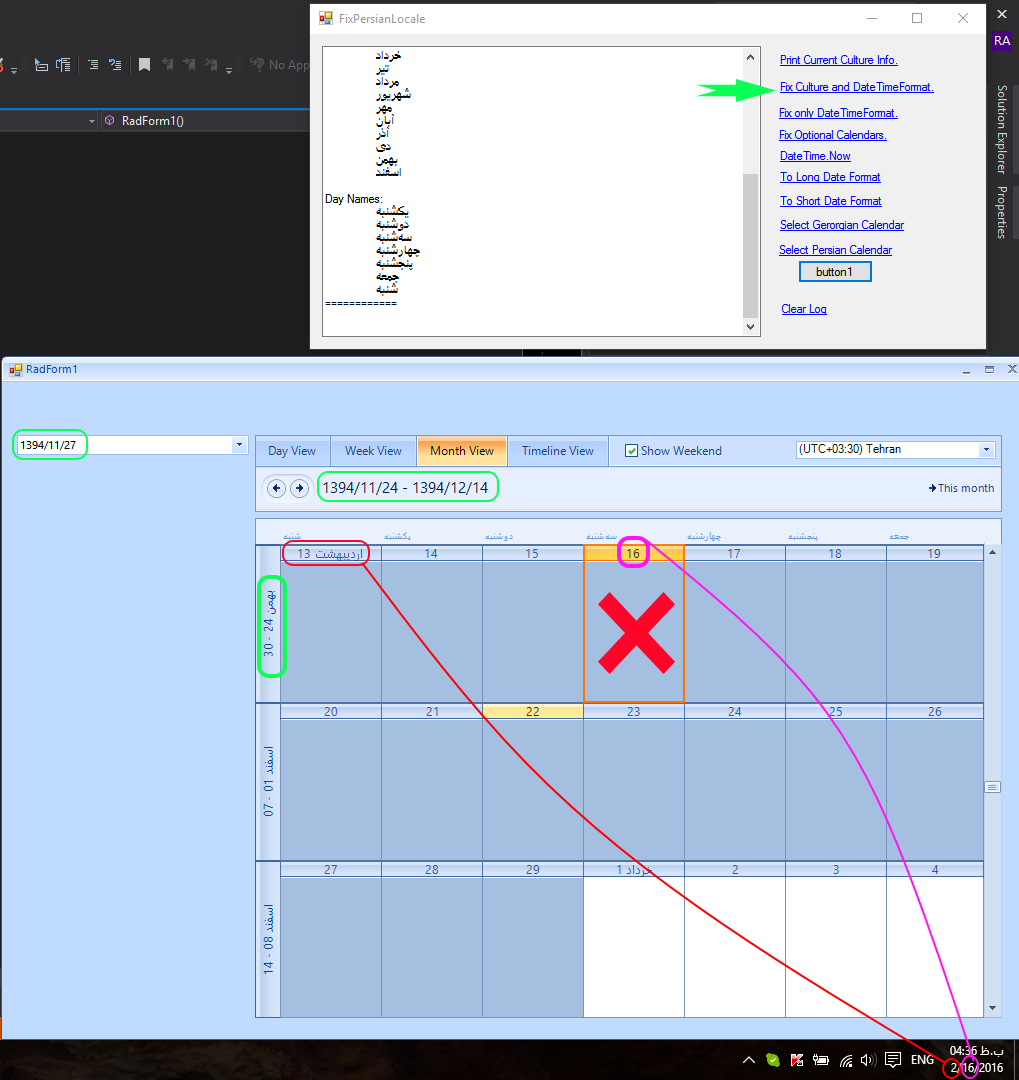Image resolution: width=1019 pixels, height=1080 pixels.
Task: Click To Short Date Format link
Action: coord(830,201)
